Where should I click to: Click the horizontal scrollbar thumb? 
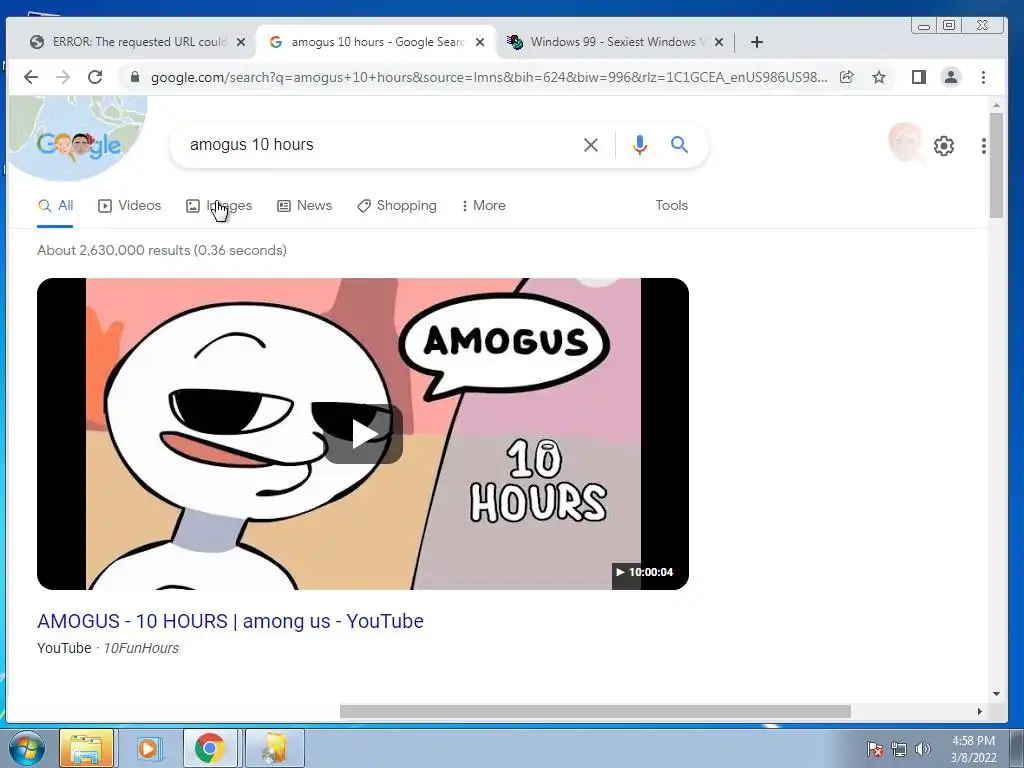tap(595, 711)
